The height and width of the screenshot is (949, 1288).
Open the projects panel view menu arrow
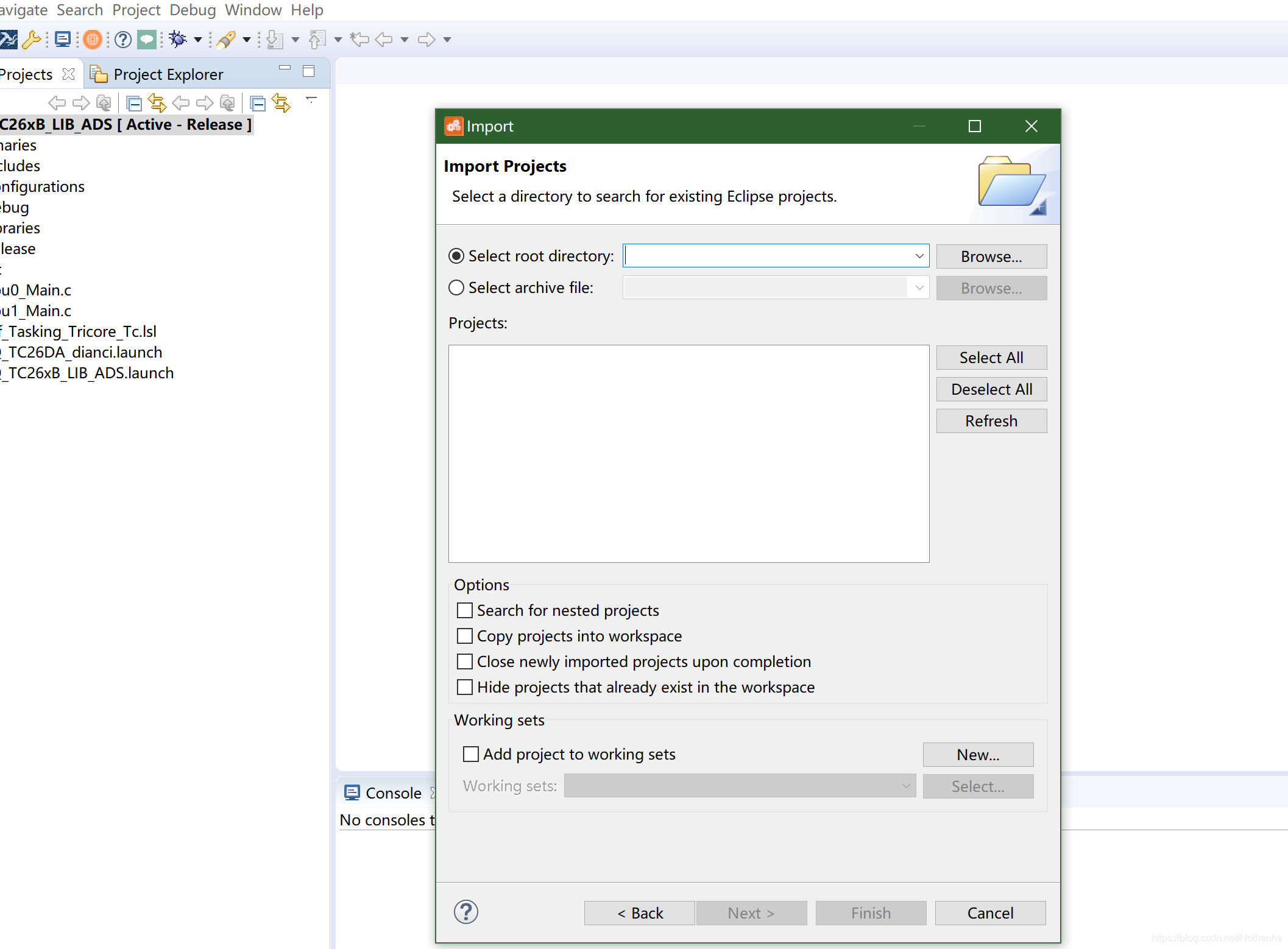coord(311,99)
